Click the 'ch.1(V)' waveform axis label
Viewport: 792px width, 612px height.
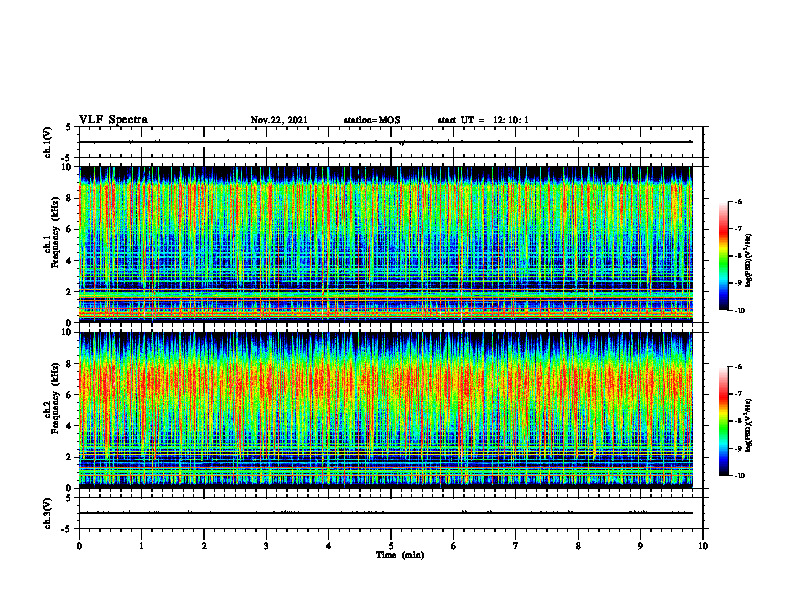point(47,142)
